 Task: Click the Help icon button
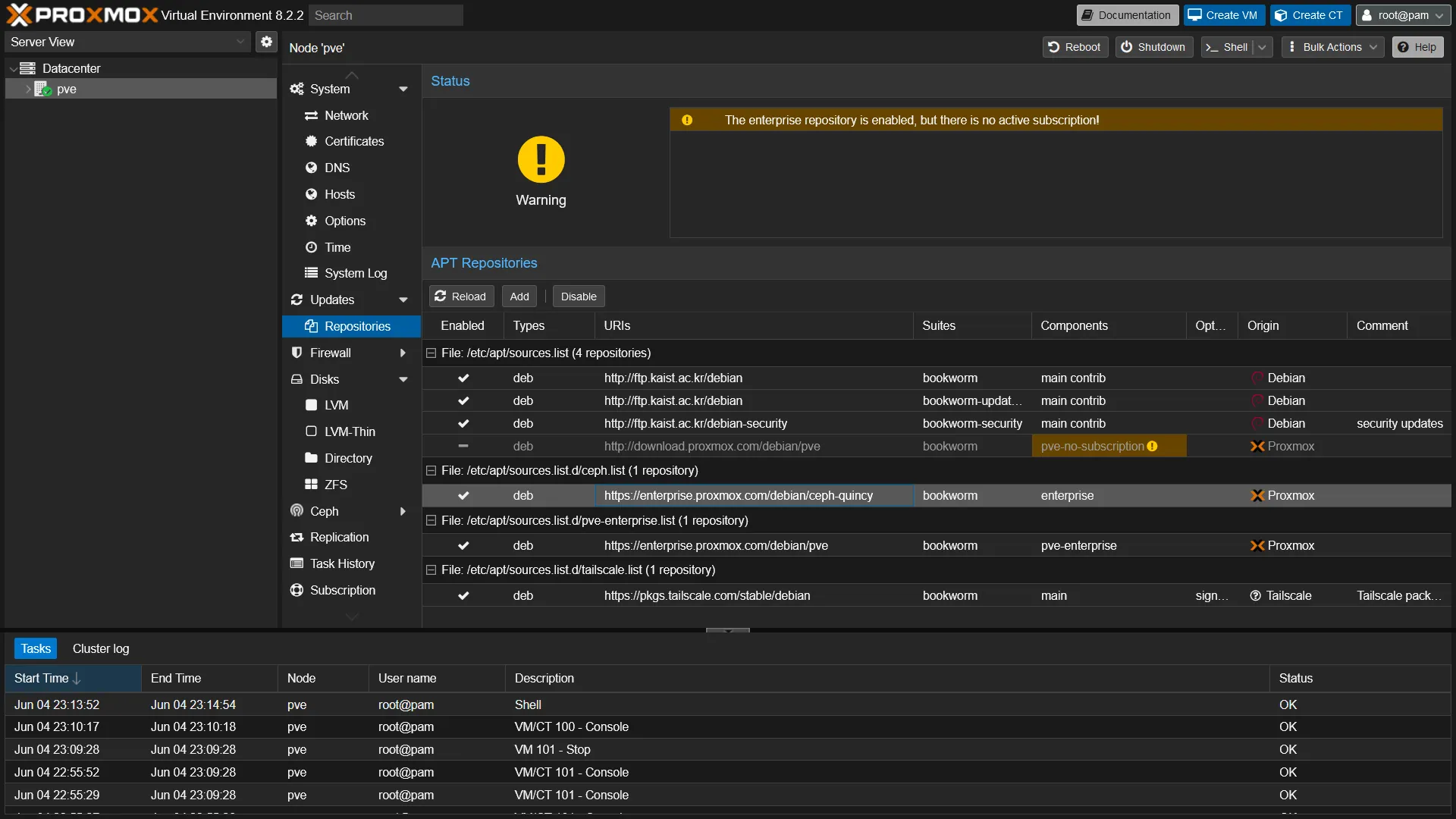pos(1419,47)
